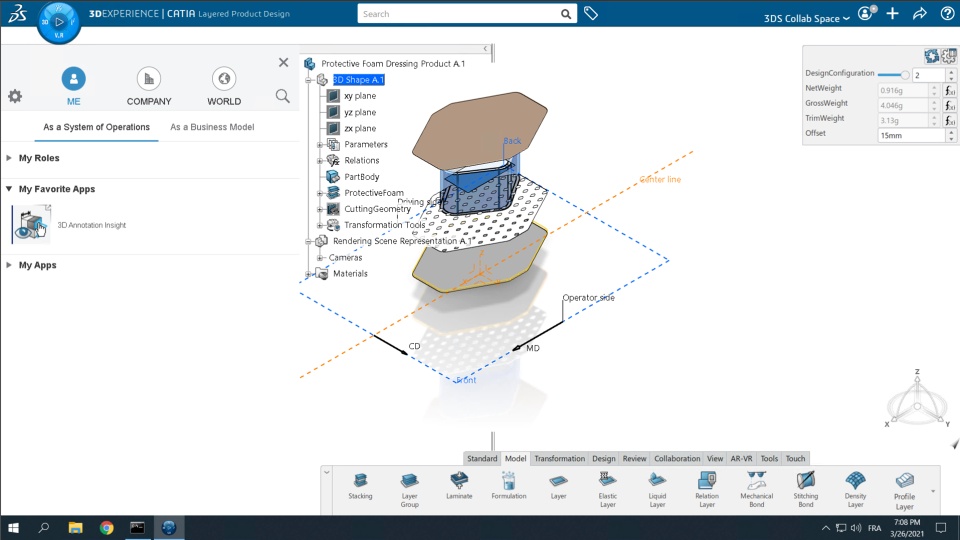This screenshot has height=540, width=960.
Task: Collapse the action bar with the left chevron
Action: click(327, 472)
